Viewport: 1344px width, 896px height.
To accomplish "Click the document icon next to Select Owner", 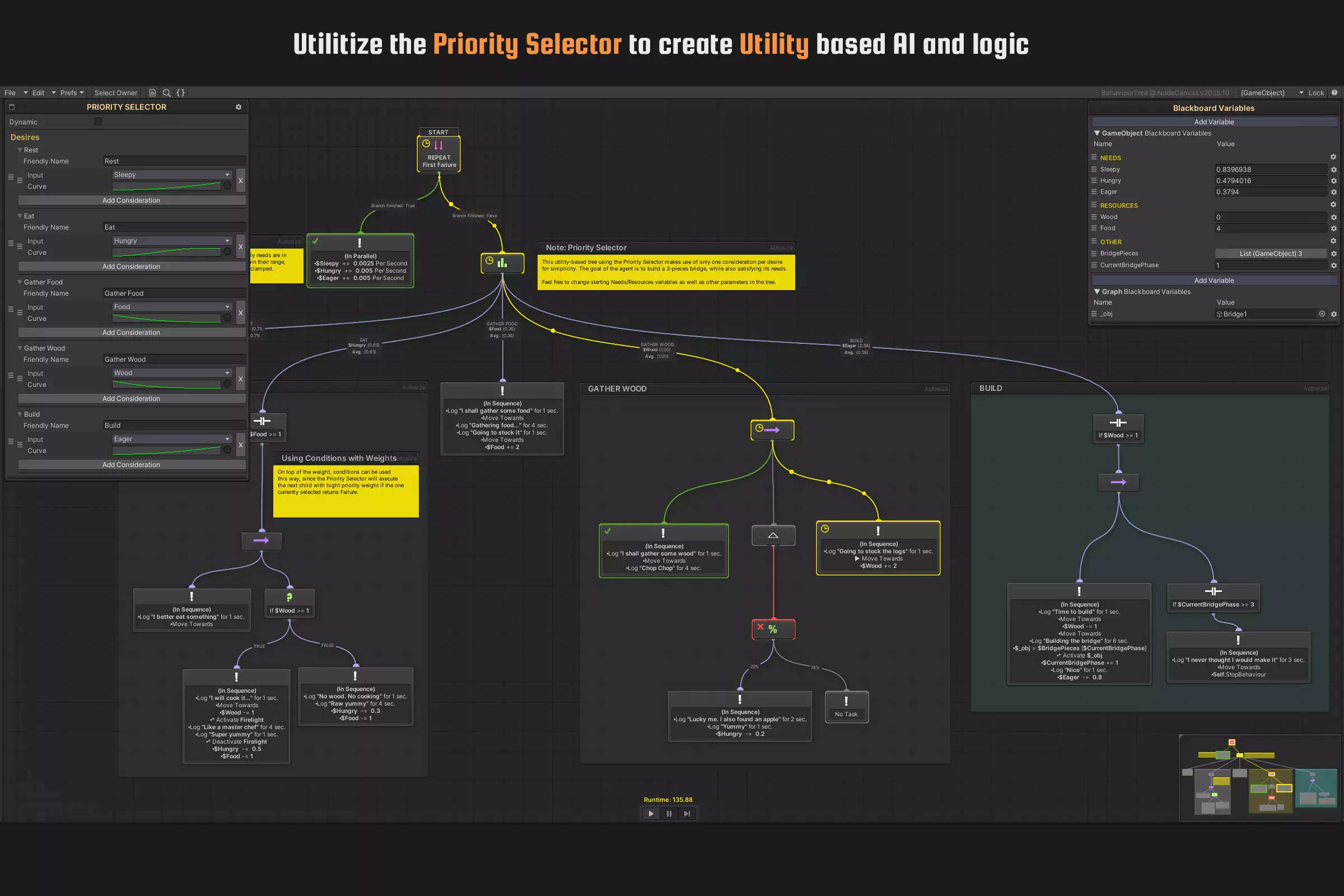I will click(152, 92).
